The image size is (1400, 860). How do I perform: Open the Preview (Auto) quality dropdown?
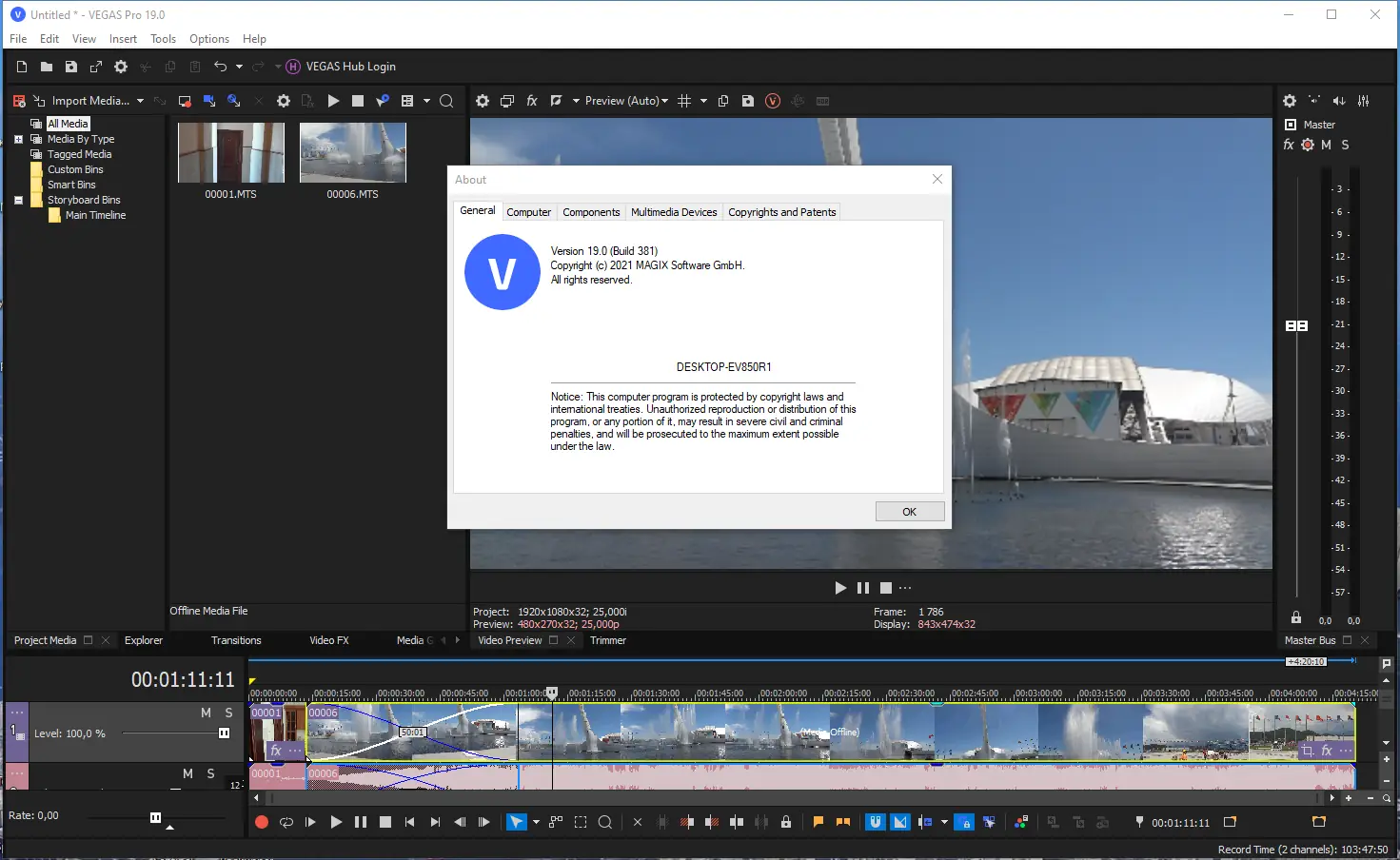click(x=626, y=101)
